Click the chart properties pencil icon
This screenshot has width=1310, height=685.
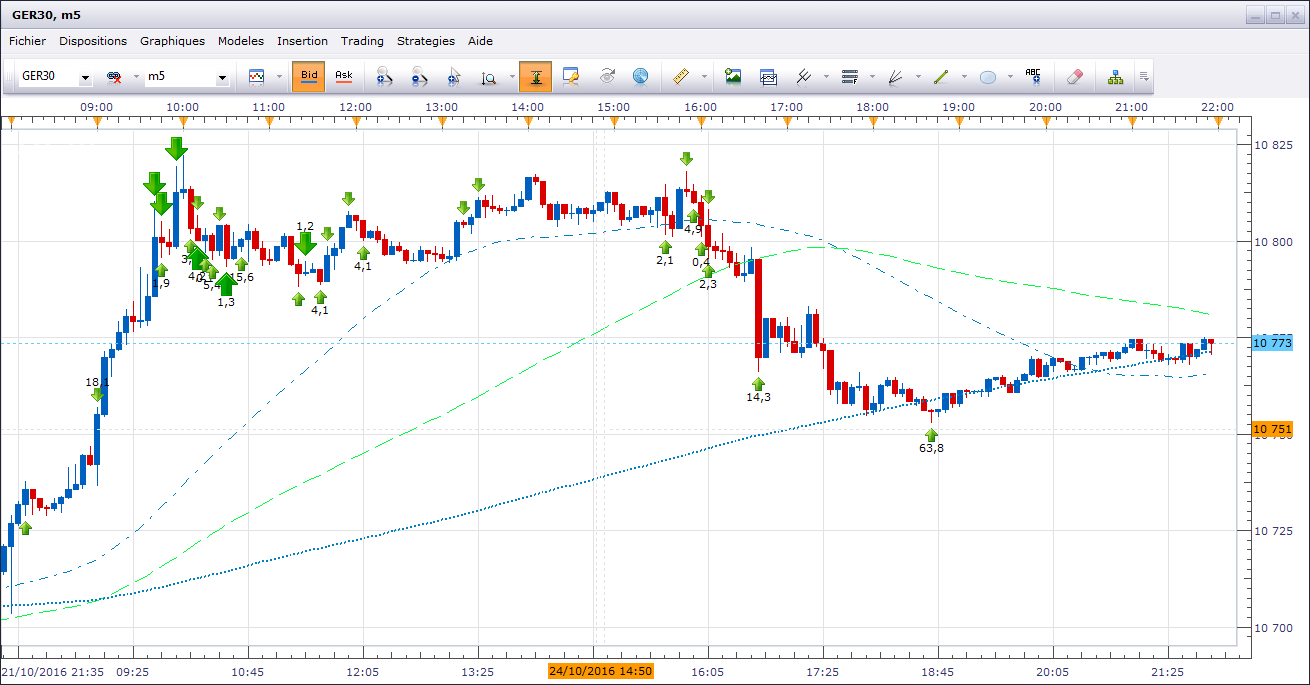[x=571, y=76]
